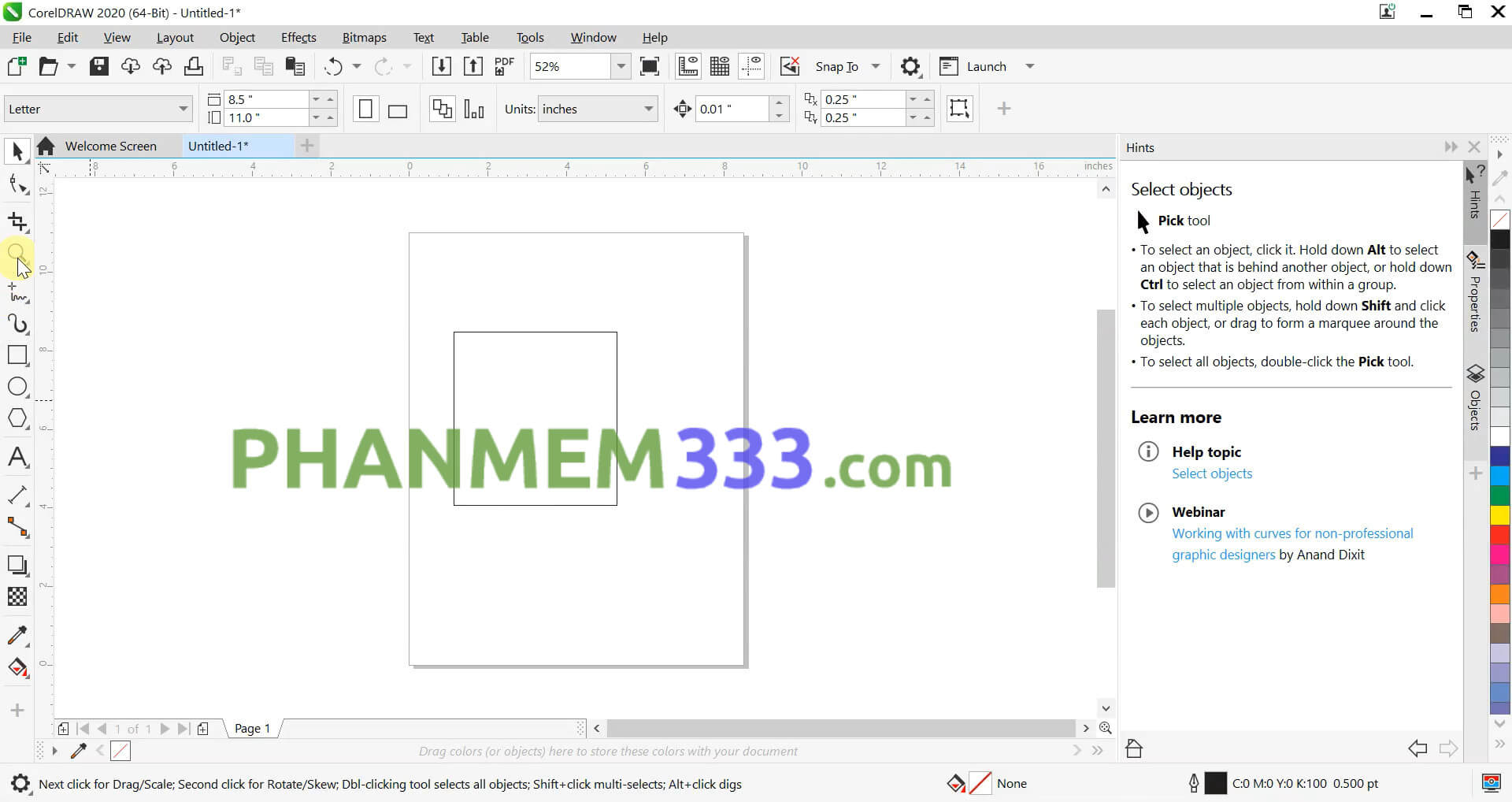
Task: Pick the black color swatch in palette
Action: tap(1499, 240)
